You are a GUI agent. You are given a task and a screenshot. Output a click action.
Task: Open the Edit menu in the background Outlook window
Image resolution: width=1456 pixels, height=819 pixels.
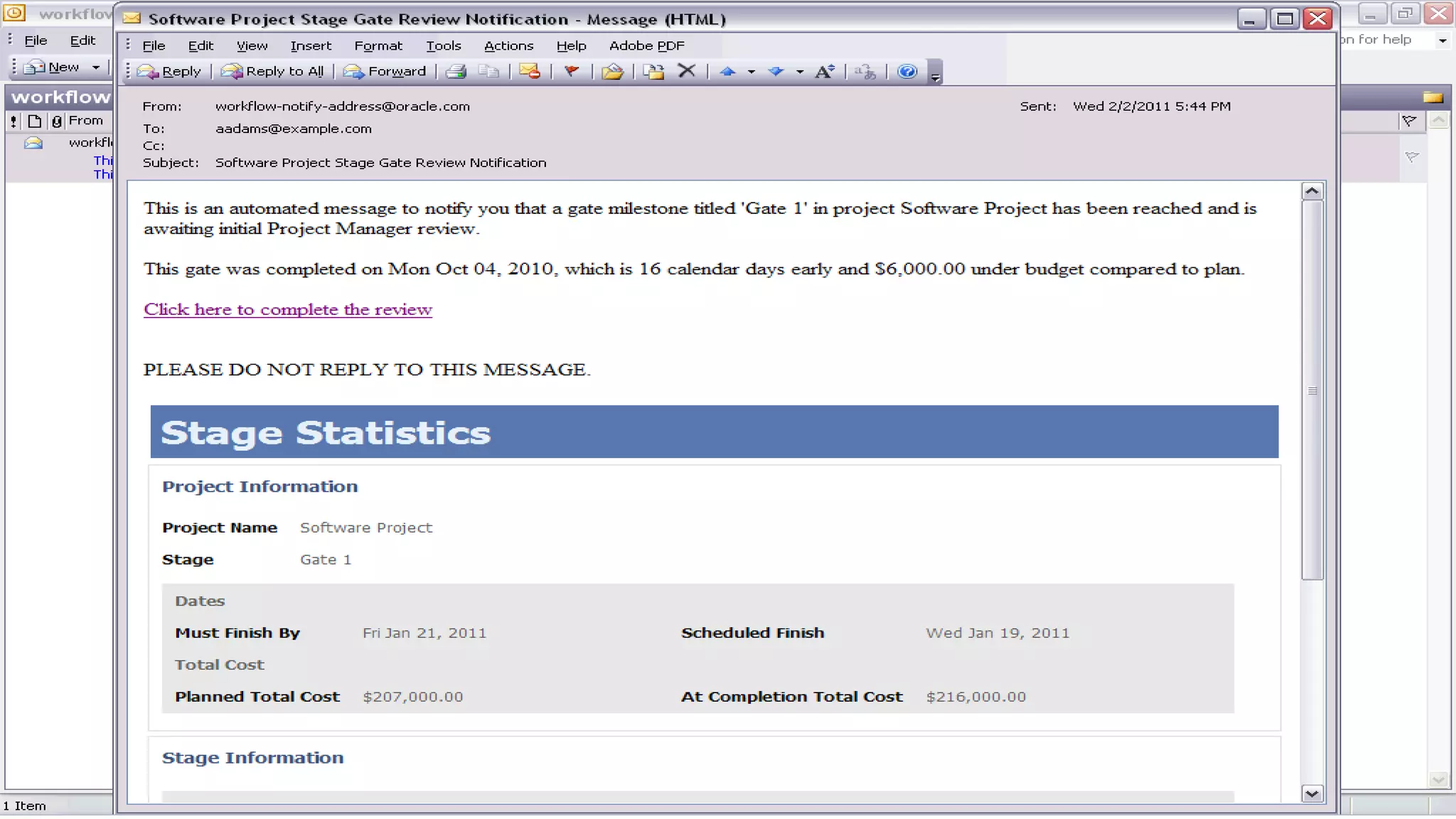(x=82, y=41)
